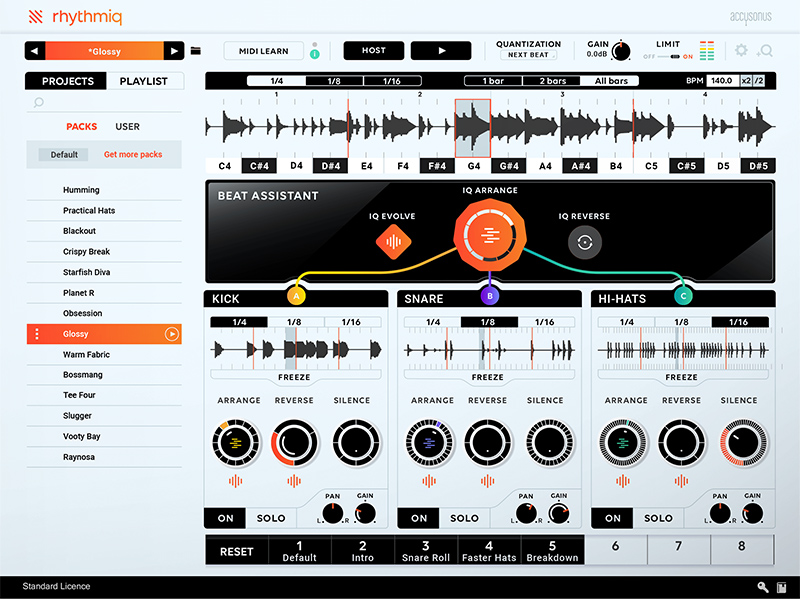Click the IQ Reverse circular icon
This screenshot has height=599, width=800.
click(585, 241)
